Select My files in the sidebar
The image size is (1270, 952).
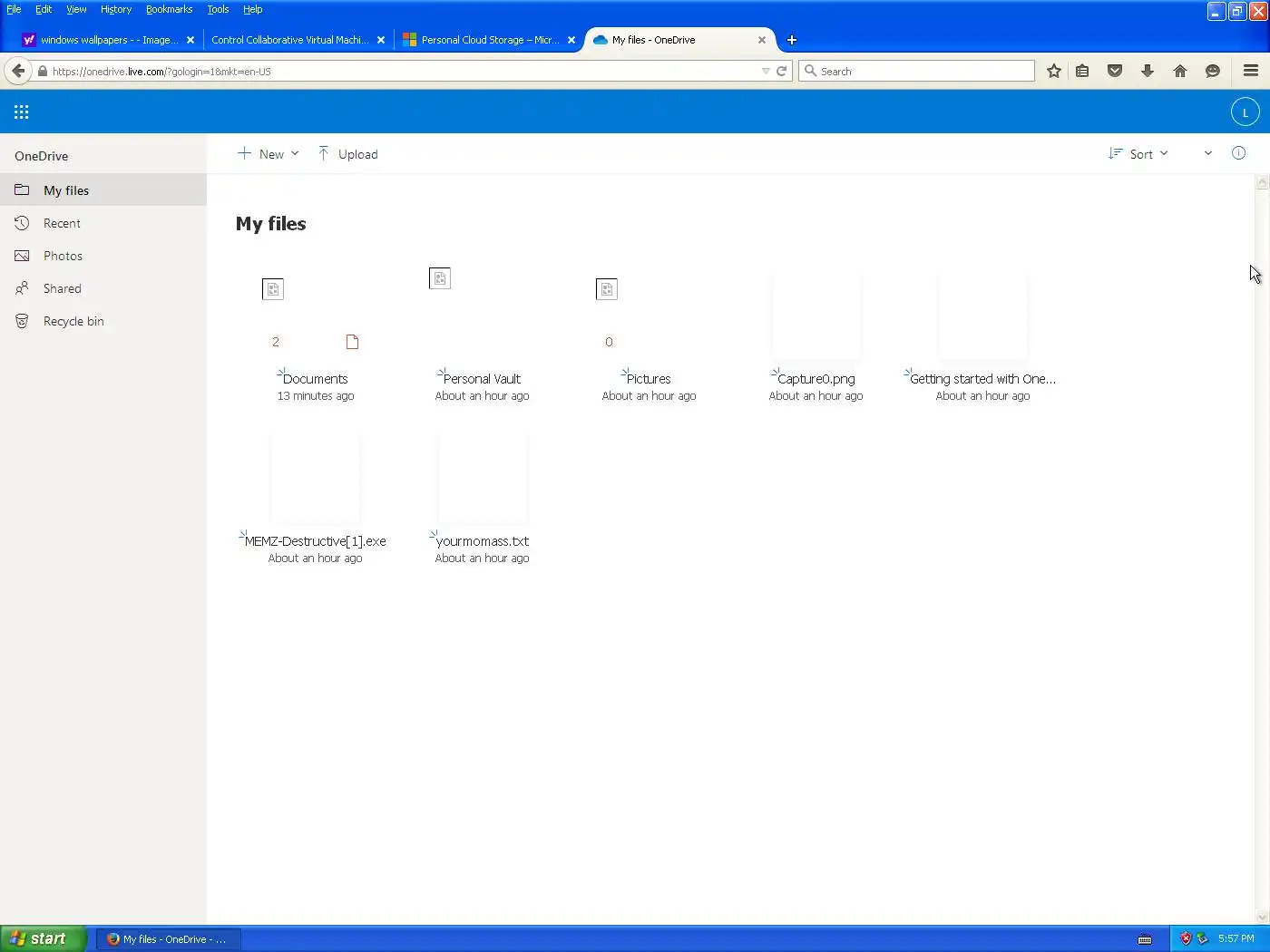click(x=103, y=190)
